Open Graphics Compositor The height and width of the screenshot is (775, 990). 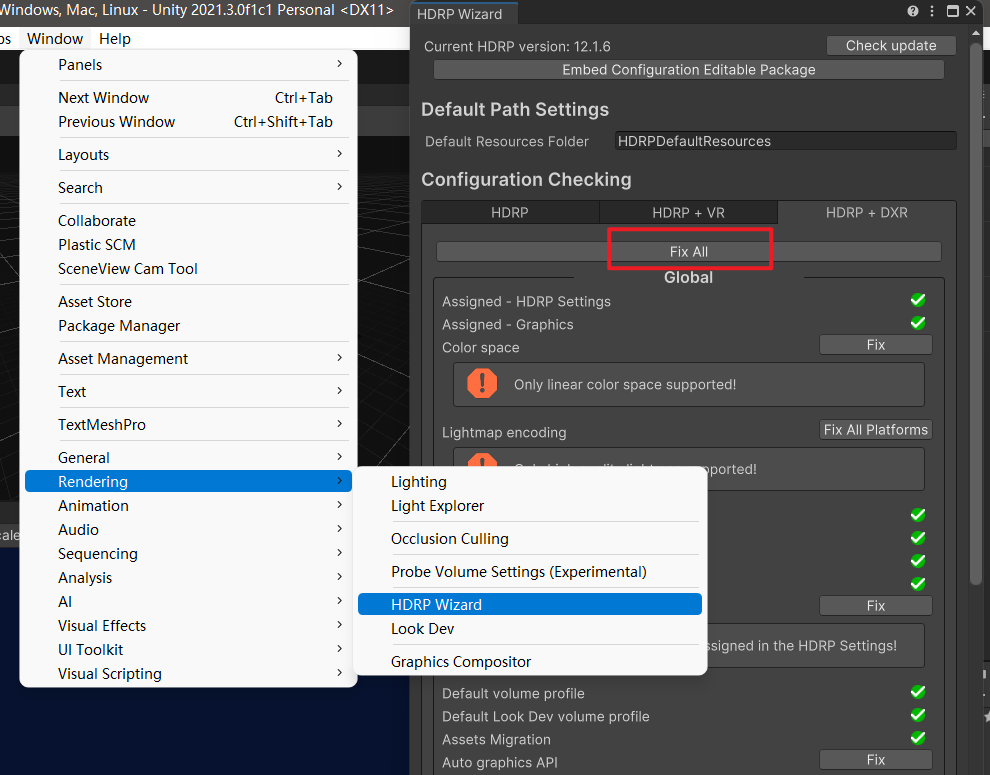530,661
